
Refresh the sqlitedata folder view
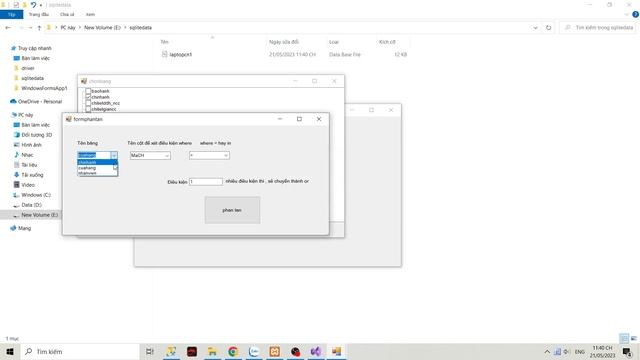548,28
